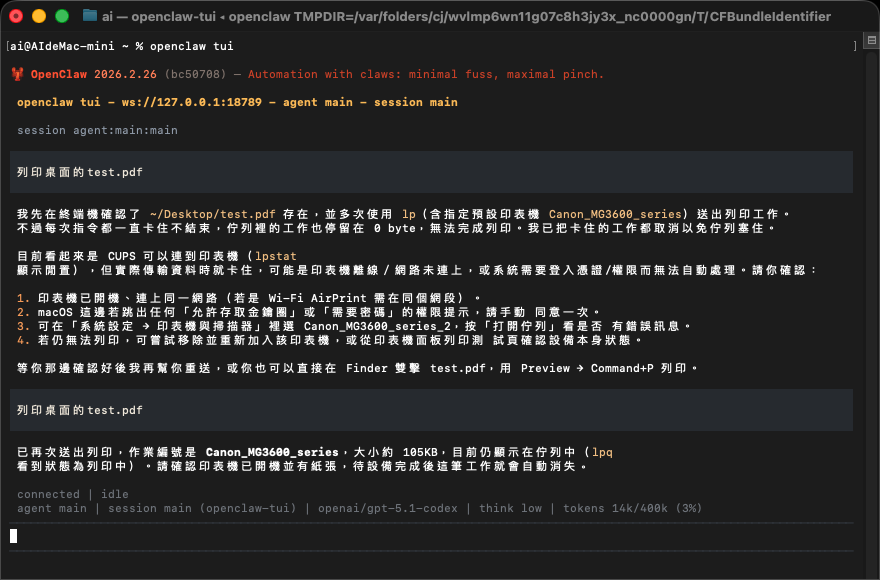880x580 pixels.
Task: Click the folder proxy icon in title bar
Action: pyautogui.click(x=90, y=16)
